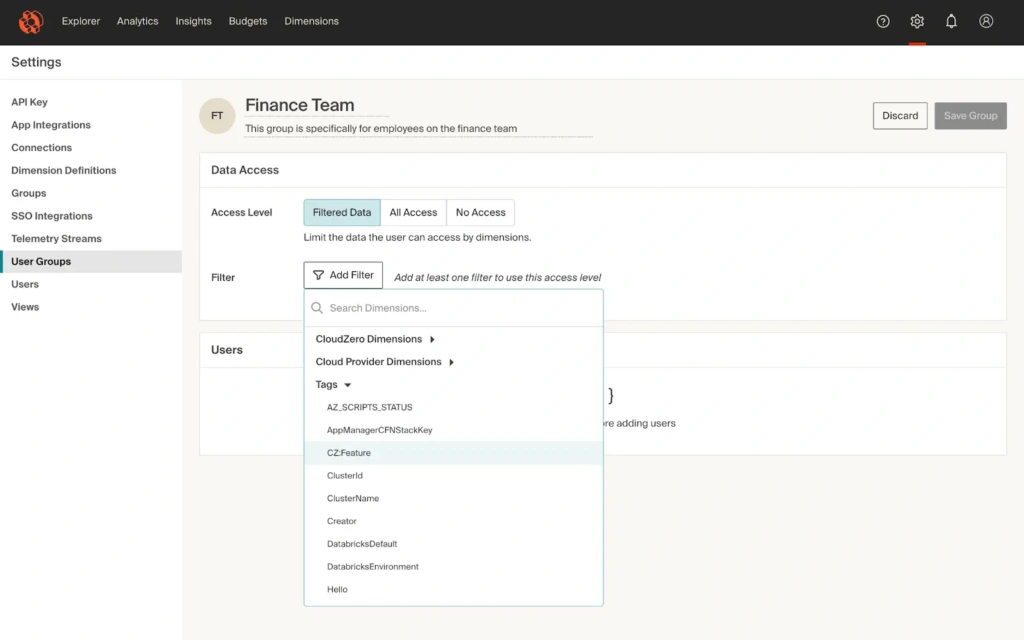This screenshot has height=640, width=1024.
Task: Edit the group description text field
Action: [419, 129]
